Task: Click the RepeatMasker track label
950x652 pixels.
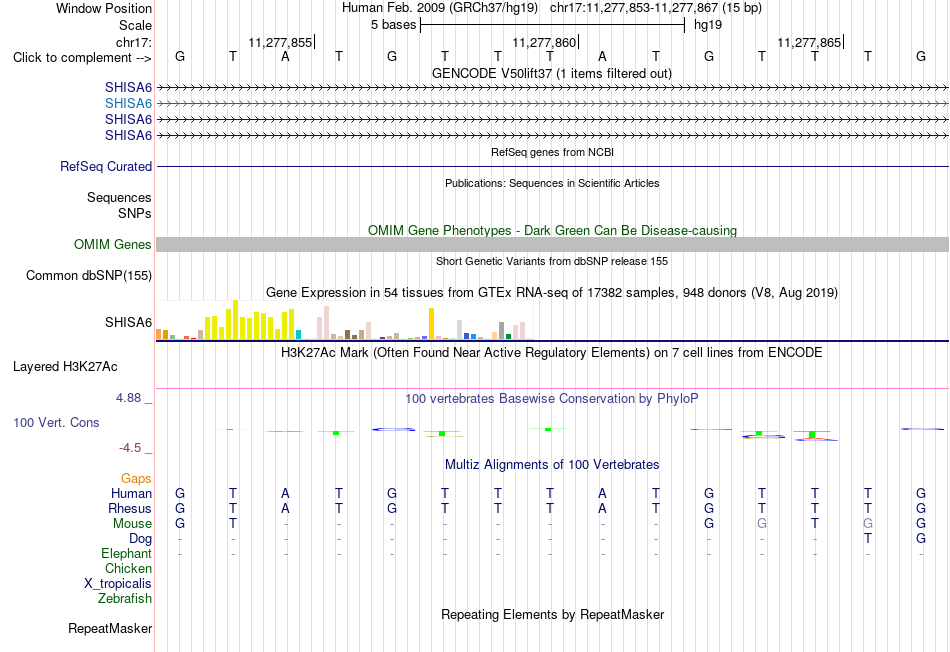Action: click(x=110, y=629)
